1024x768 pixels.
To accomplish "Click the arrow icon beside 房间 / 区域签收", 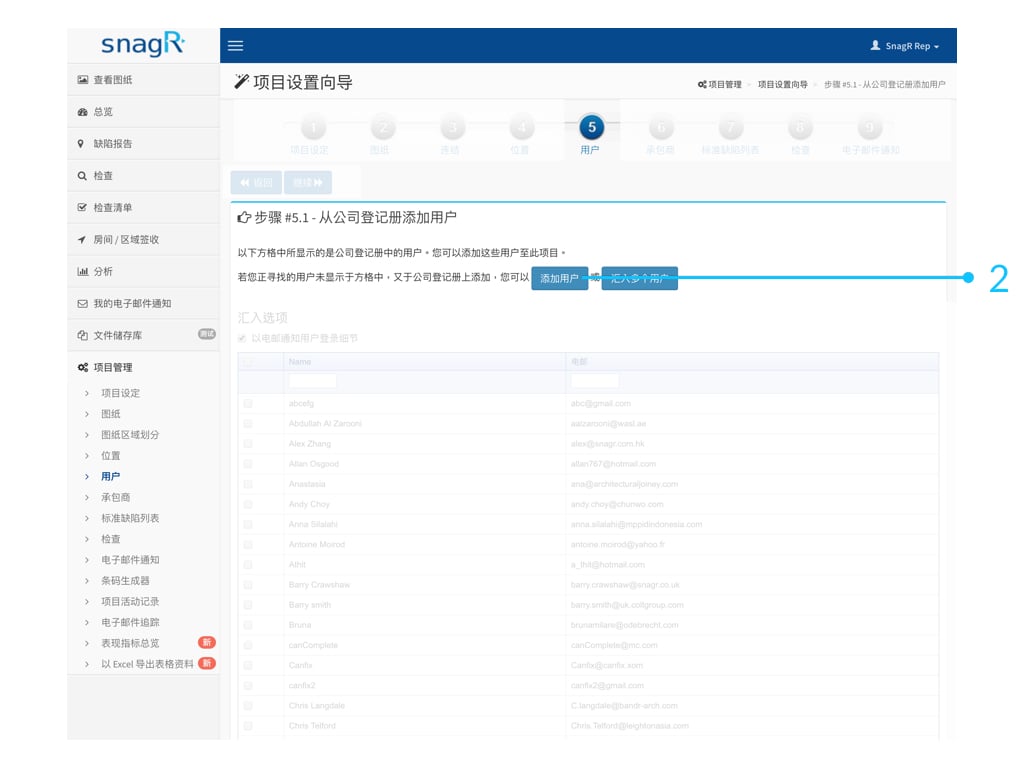I will [x=82, y=240].
